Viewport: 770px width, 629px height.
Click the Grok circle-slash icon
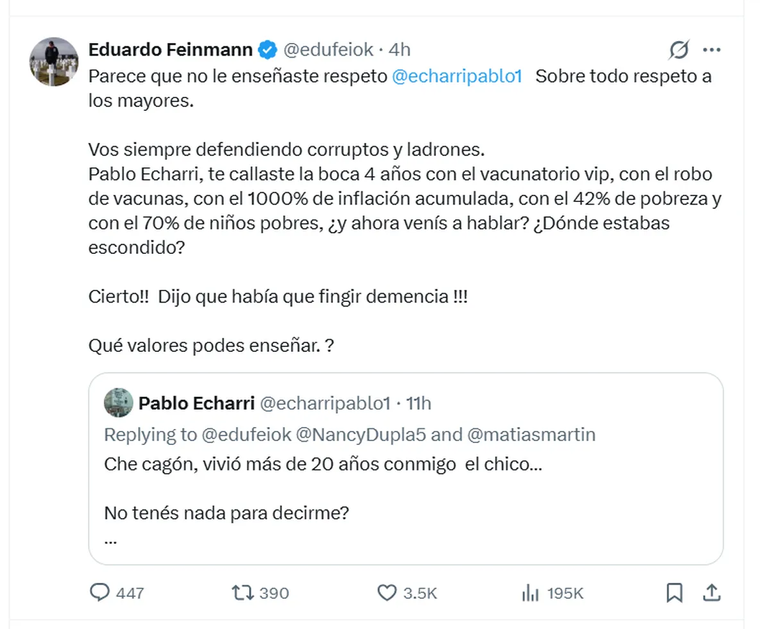679,50
